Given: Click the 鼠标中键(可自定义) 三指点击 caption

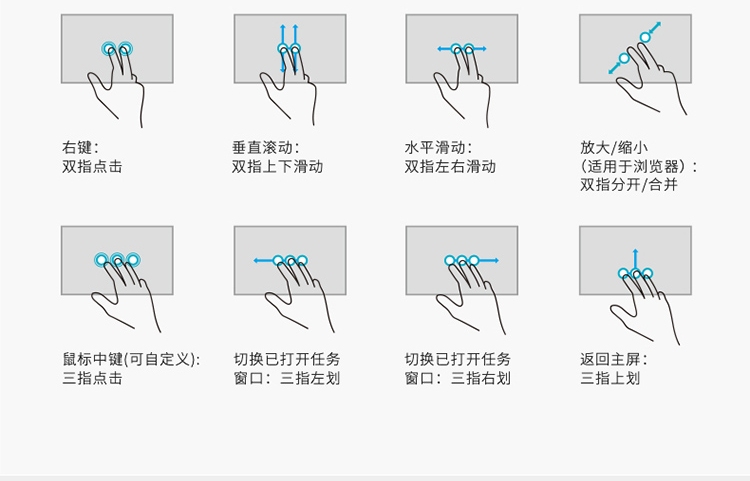Looking at the screenshot, I should [x=131, y=369].
